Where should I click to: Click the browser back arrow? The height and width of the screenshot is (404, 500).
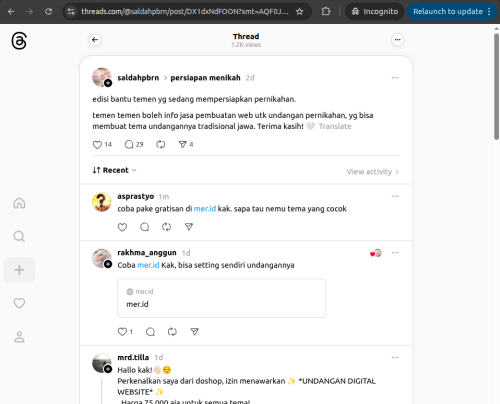coord(11,12)
